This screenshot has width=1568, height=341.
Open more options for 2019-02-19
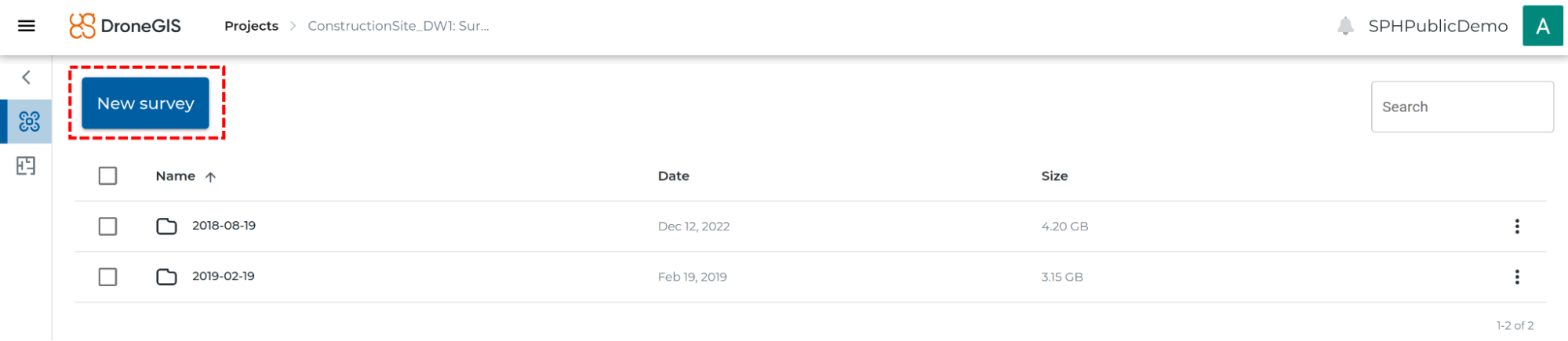point(1517,277)
